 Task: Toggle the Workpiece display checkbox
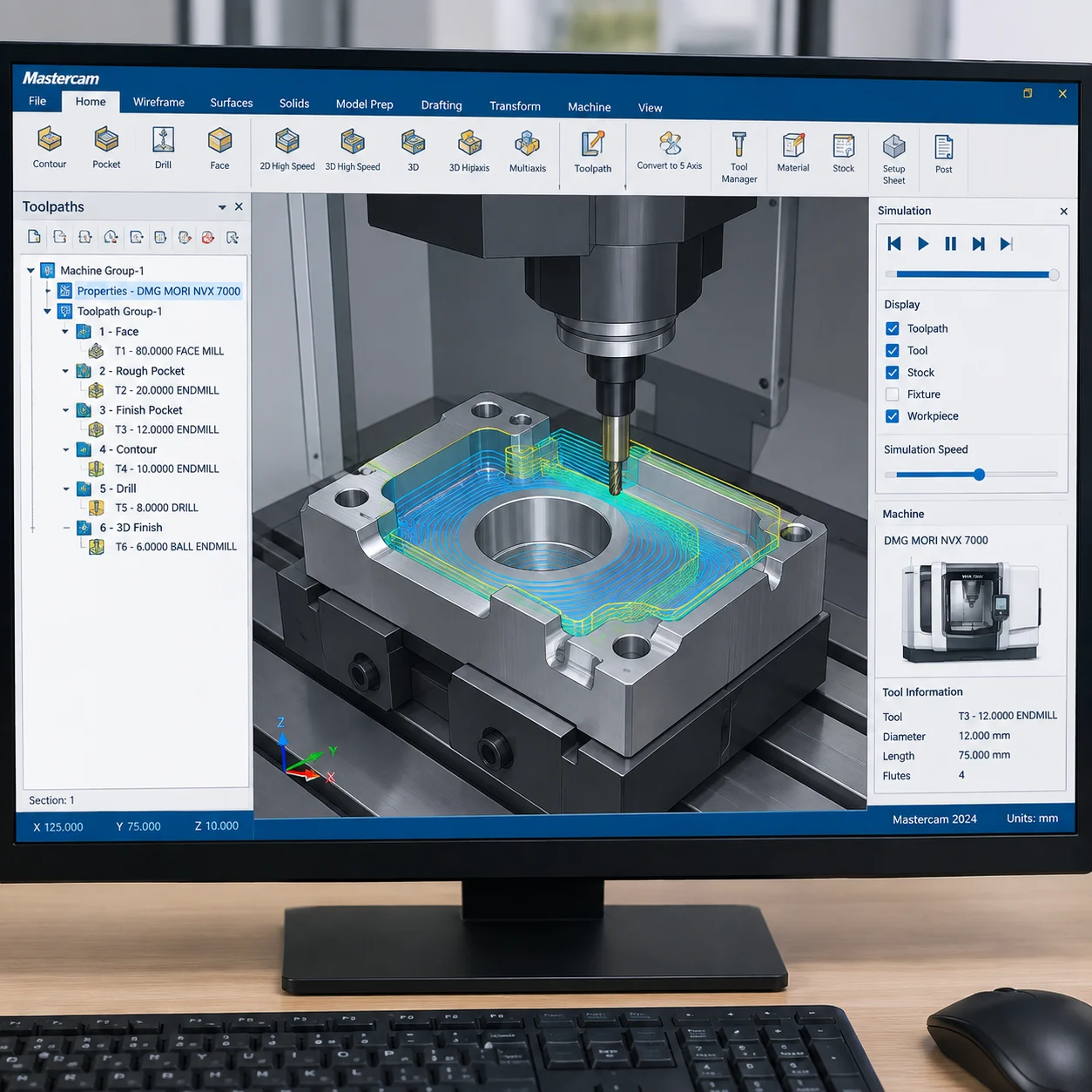893,416
